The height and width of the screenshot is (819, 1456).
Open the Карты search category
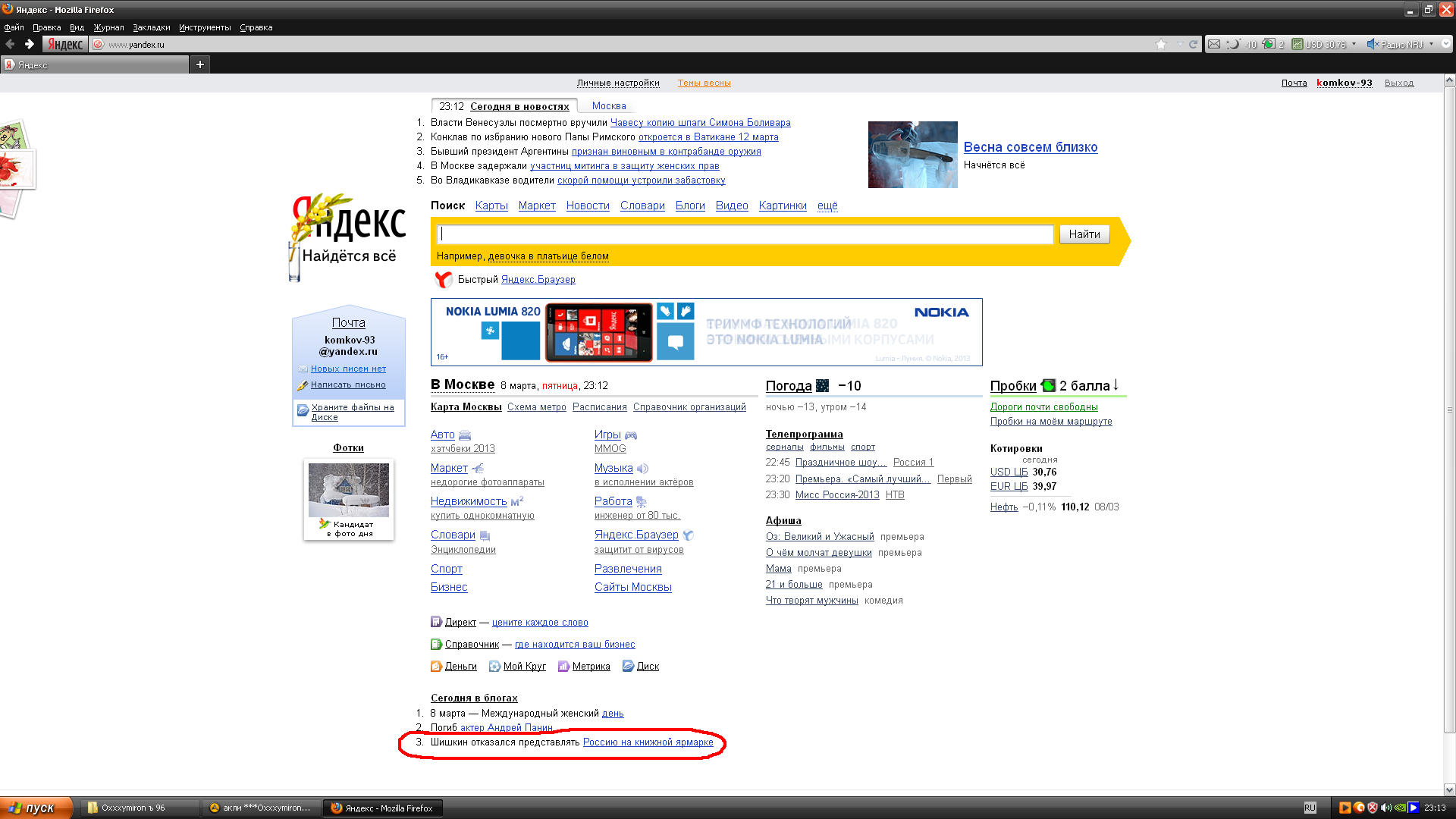coord(491,206)
